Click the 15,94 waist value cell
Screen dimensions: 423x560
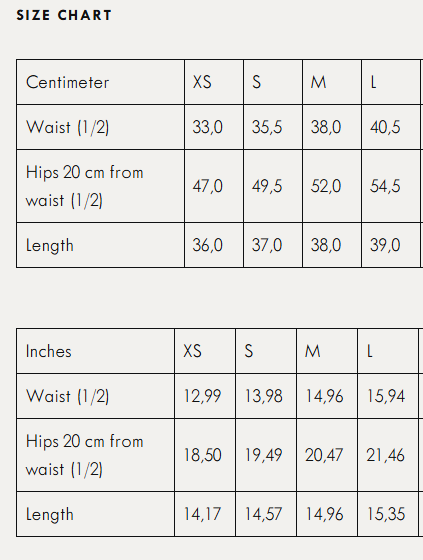pos(388,396)
